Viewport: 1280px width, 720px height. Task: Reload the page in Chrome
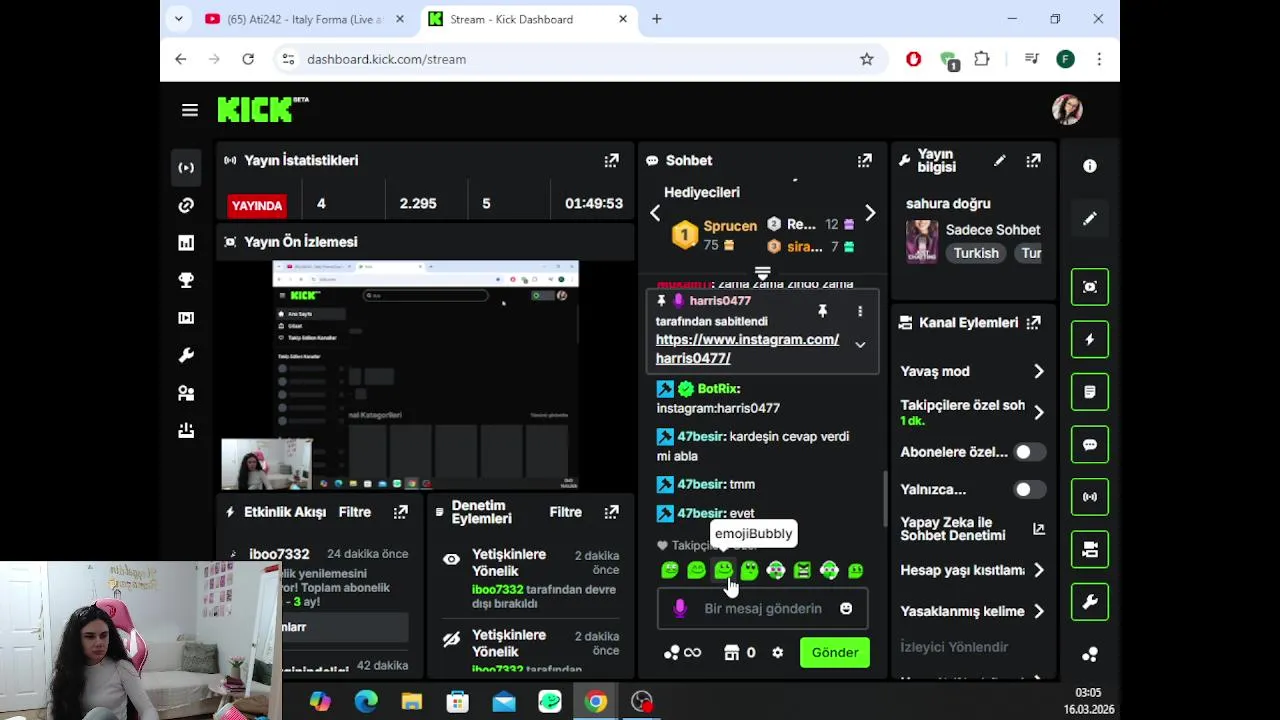click(248, 59)
